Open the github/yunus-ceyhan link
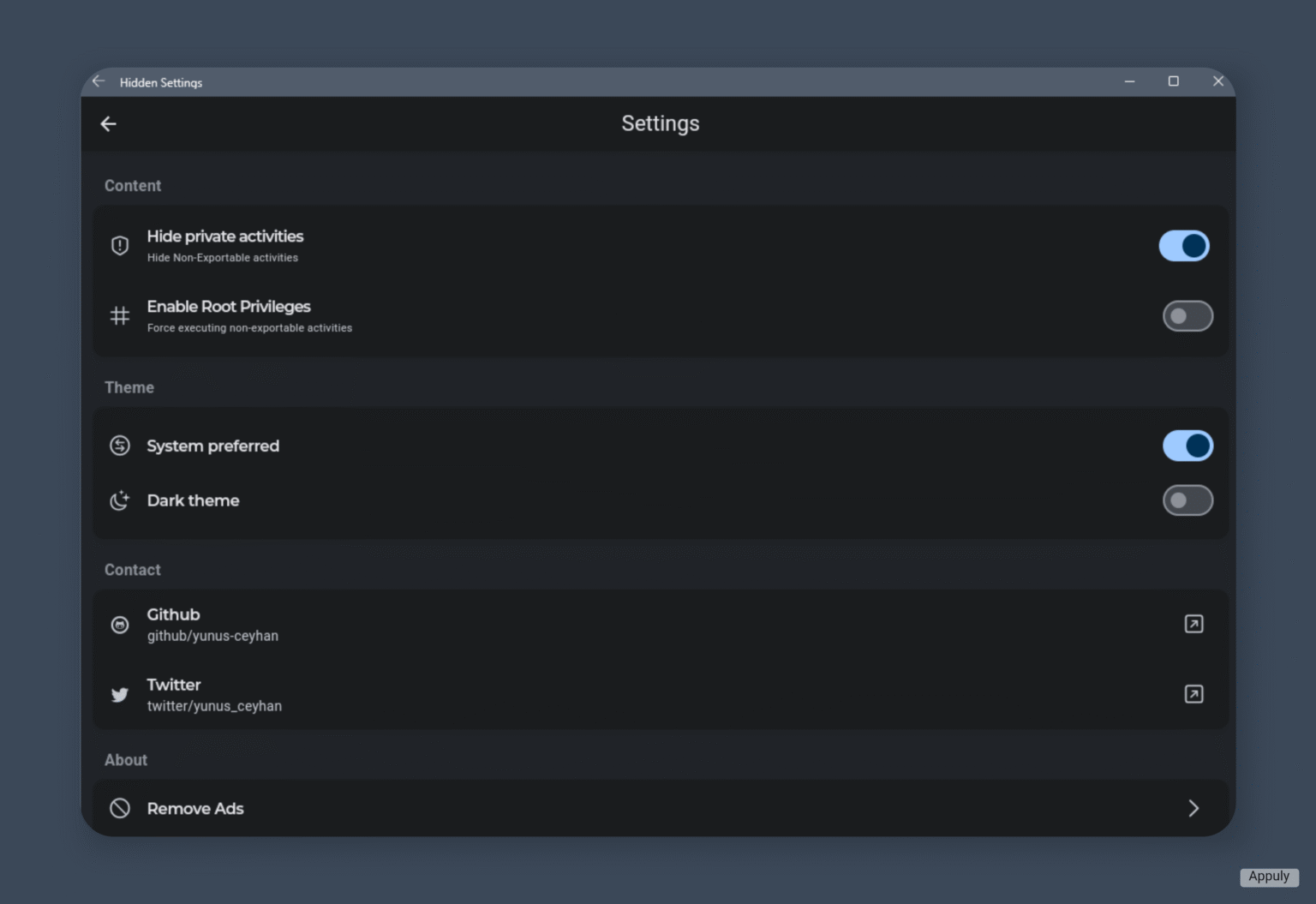This screenshot has width=1316, height=904. pyautogui.click(x=212, y=636)
